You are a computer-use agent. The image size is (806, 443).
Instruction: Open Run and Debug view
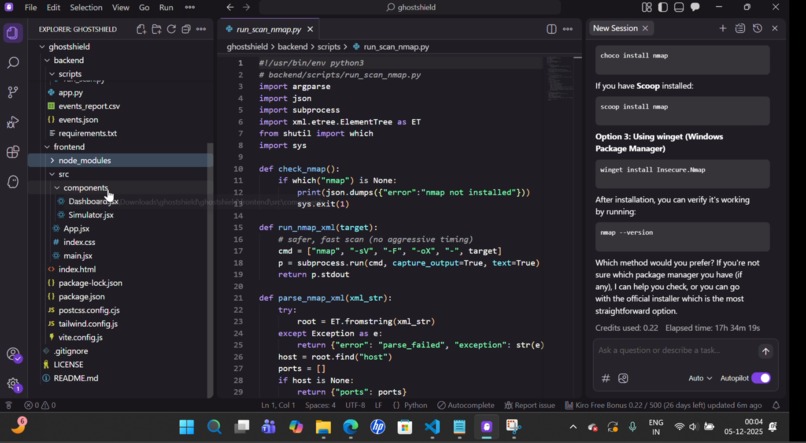13,122
